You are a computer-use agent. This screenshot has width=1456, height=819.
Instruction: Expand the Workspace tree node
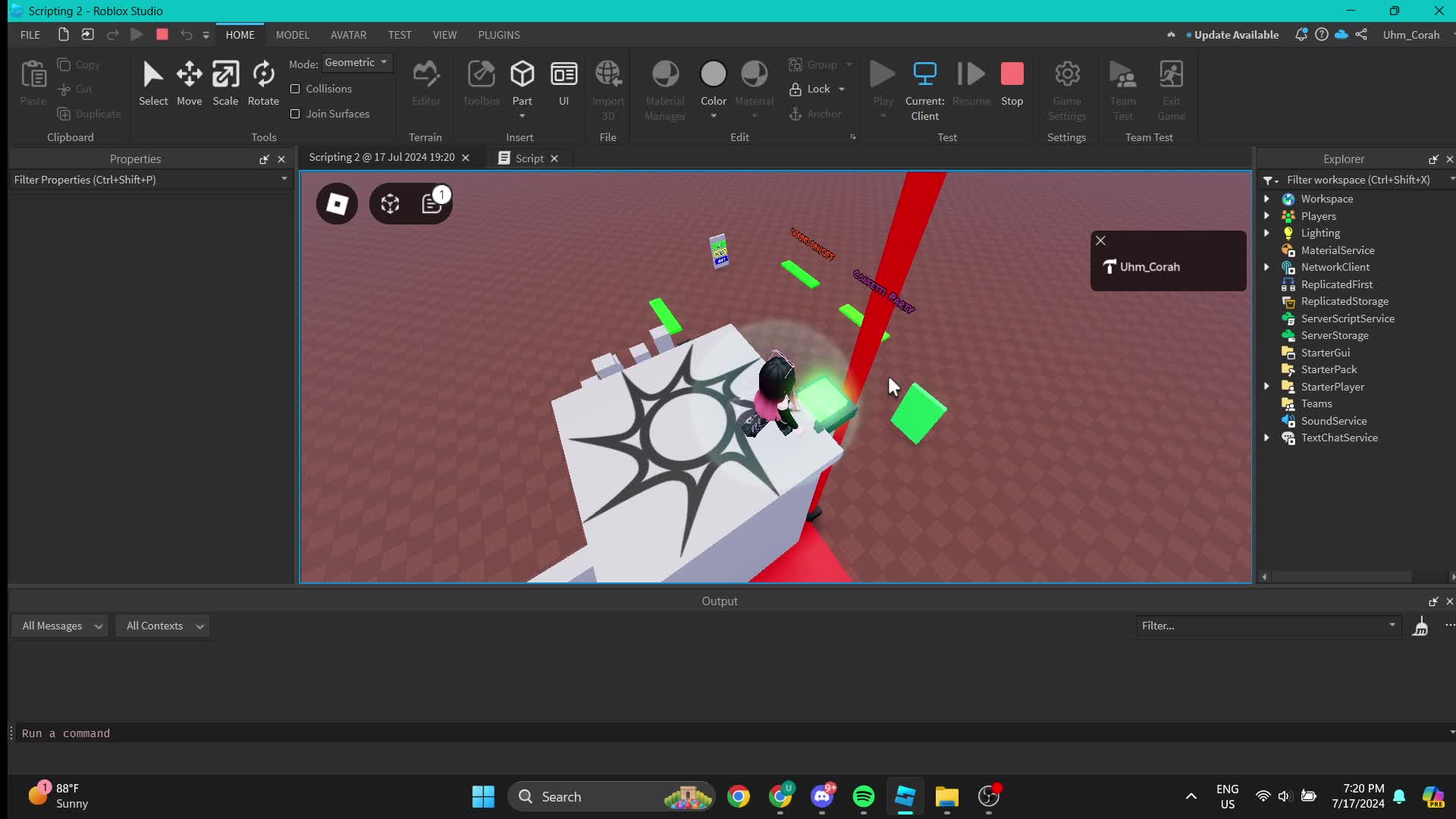coord(1266,199)
